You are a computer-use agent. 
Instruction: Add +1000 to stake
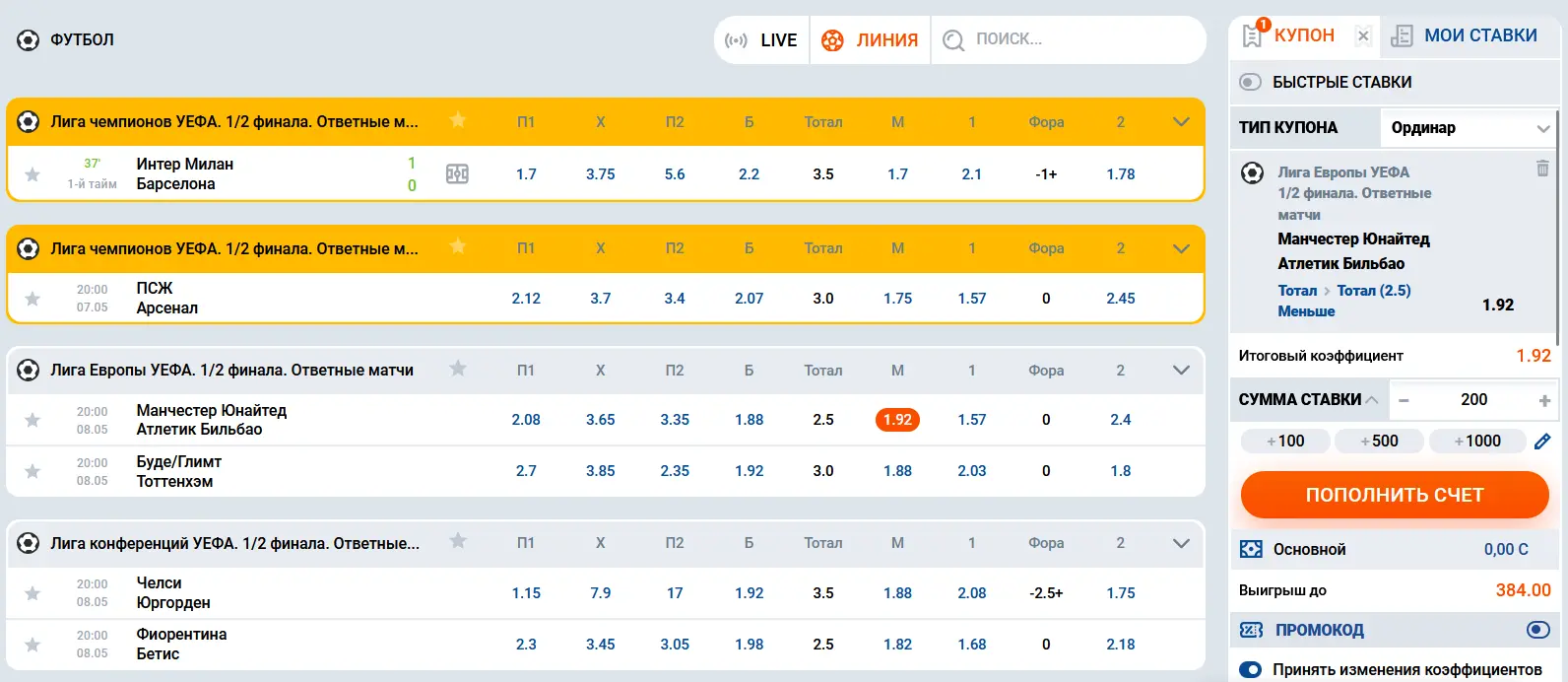[1477, 442]
